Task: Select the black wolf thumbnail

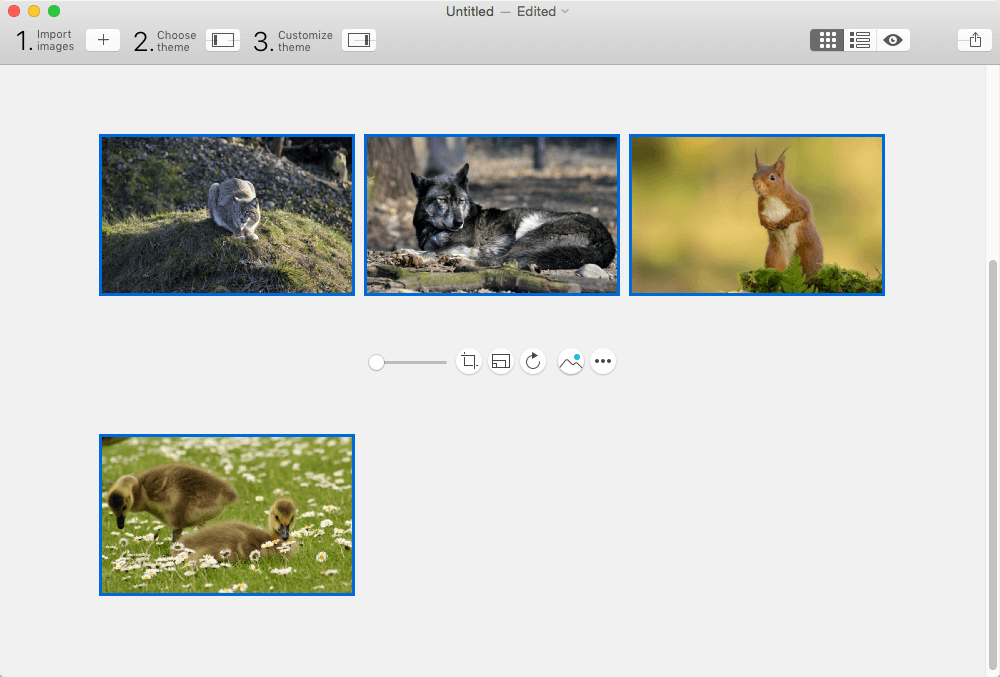Action: tap(492, 215)
